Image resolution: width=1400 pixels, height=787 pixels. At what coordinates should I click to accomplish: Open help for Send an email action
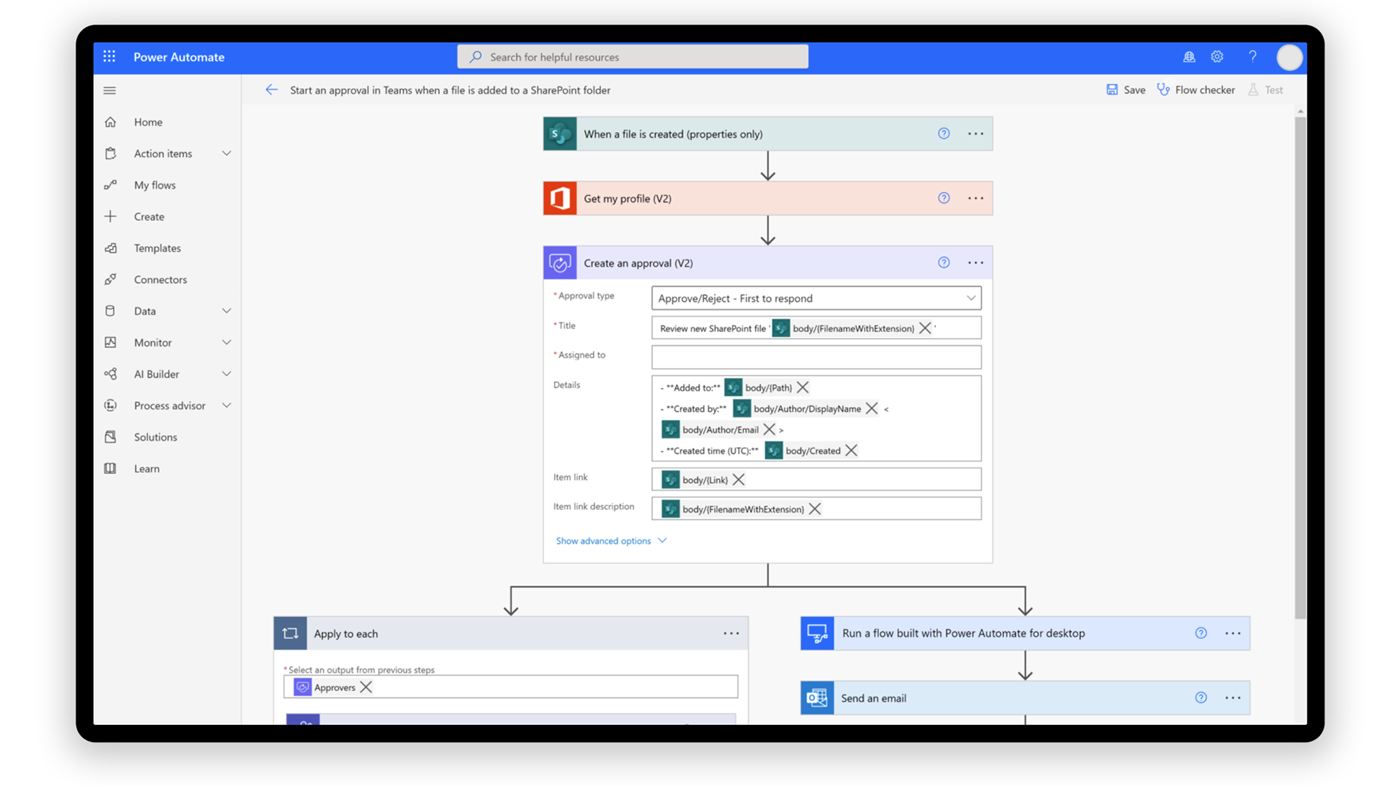pos(1201,698)
